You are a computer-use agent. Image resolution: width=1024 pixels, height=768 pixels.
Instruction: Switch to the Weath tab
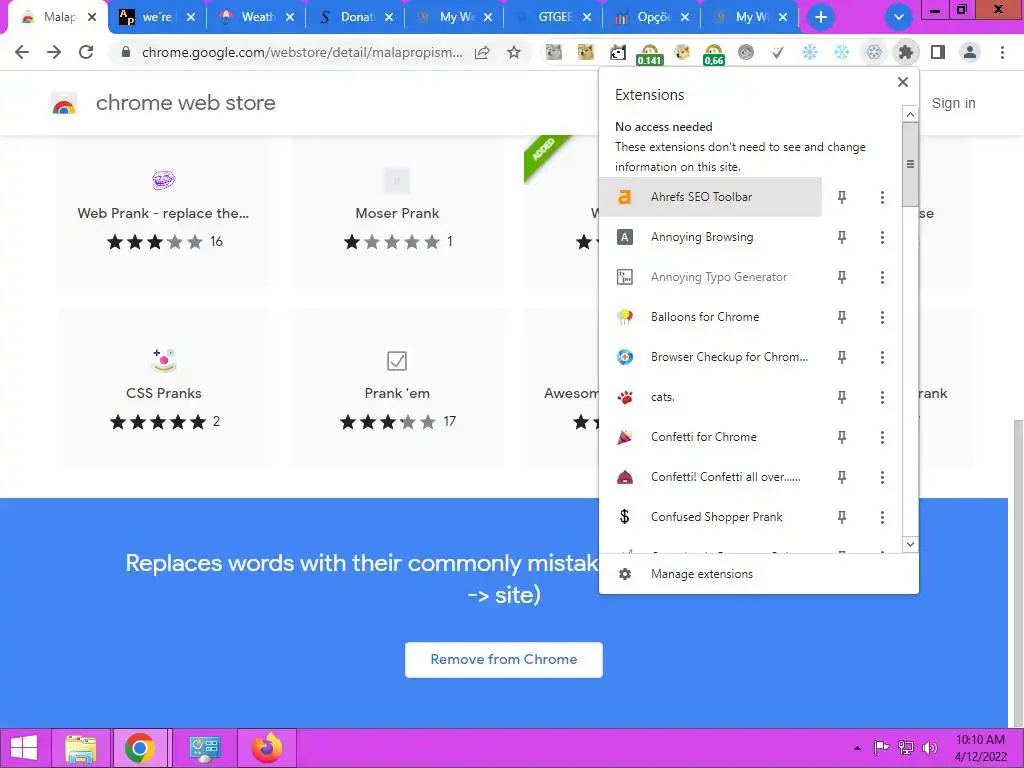click(x=258, y=17)
